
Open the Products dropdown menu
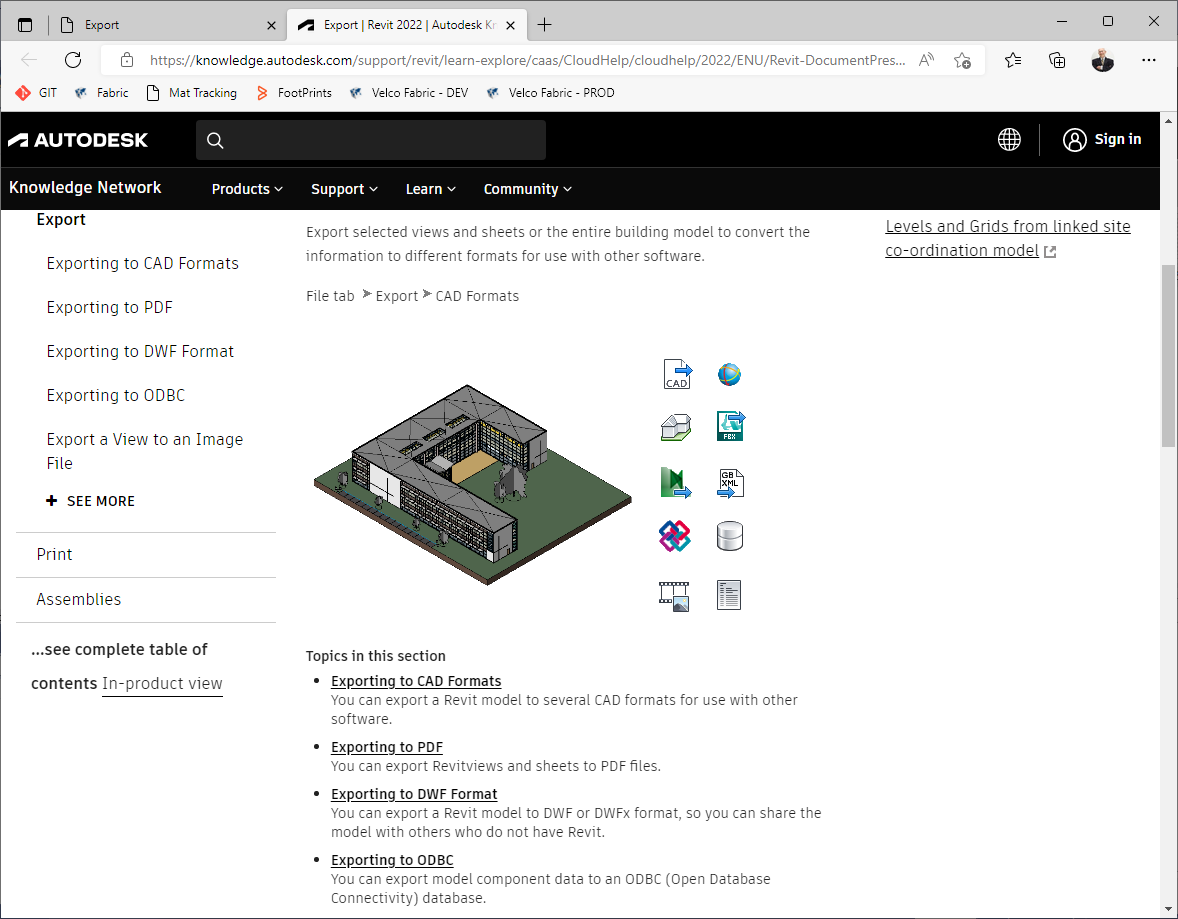[247, 189]
